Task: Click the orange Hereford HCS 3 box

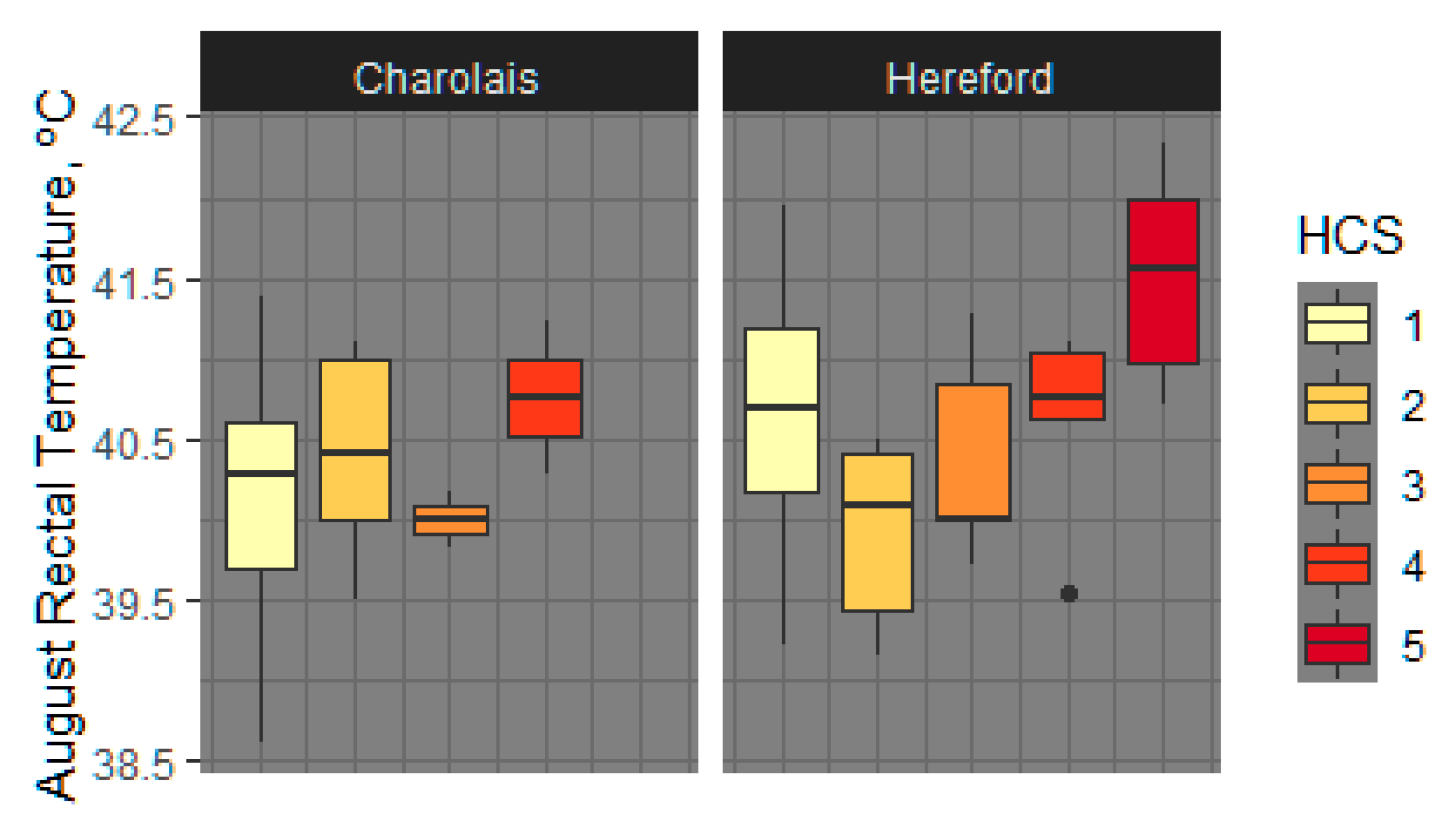Action: [972, 452]
